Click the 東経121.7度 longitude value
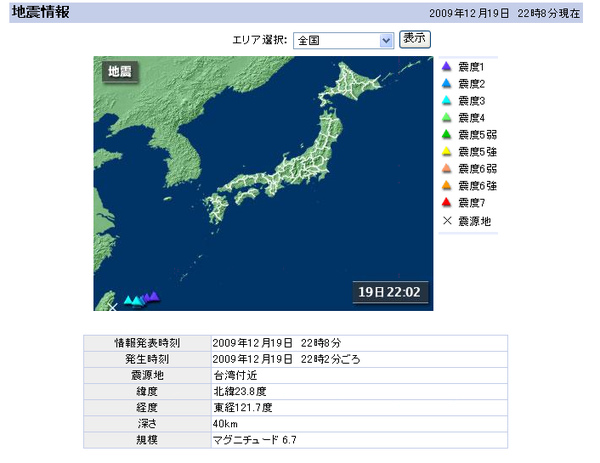Viewport: 600px width, 463px height. coord(243,408)
